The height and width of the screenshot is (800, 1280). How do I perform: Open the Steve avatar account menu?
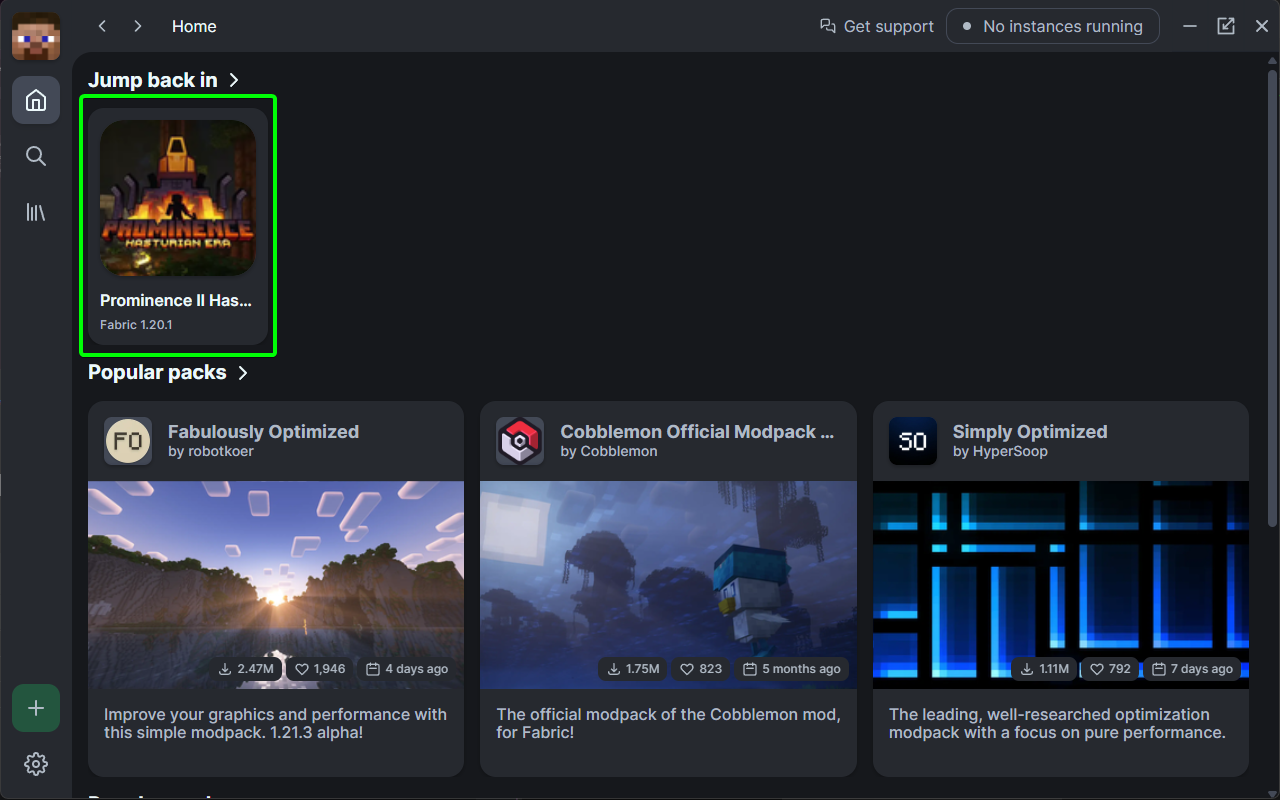pos(36,36)
